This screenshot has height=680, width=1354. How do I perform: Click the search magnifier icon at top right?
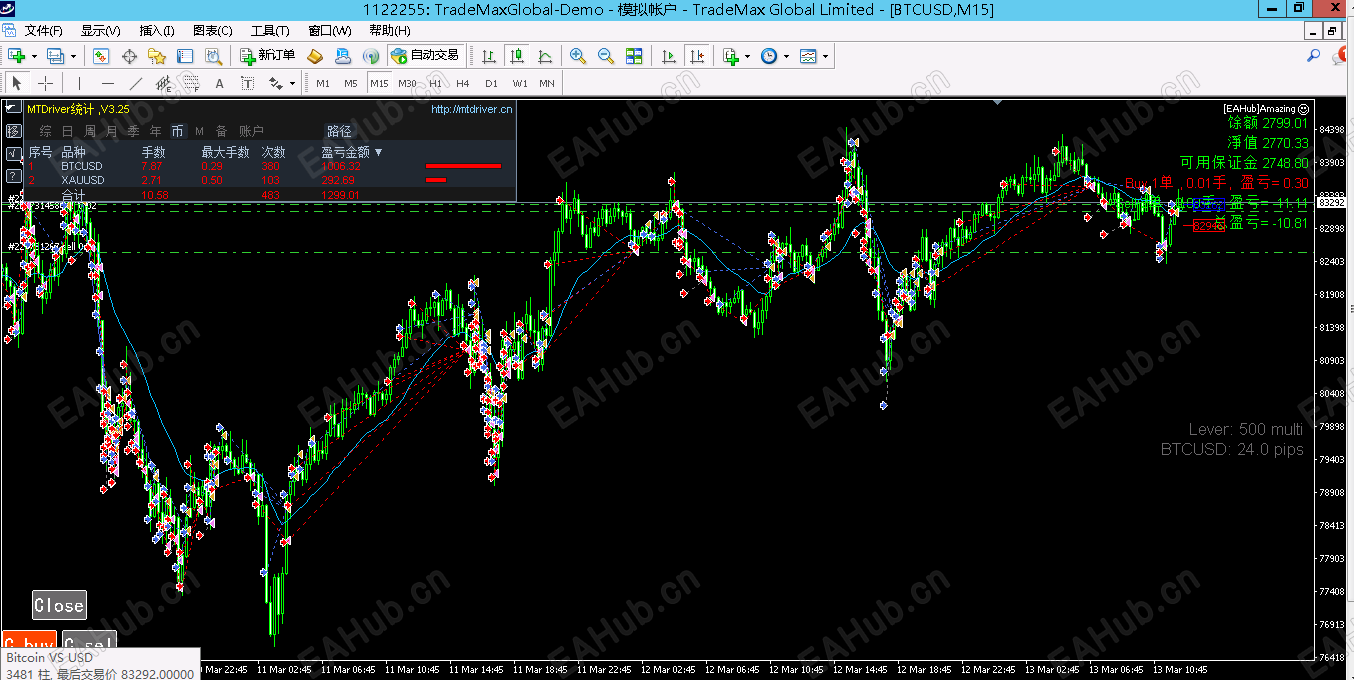[1314, 56]
